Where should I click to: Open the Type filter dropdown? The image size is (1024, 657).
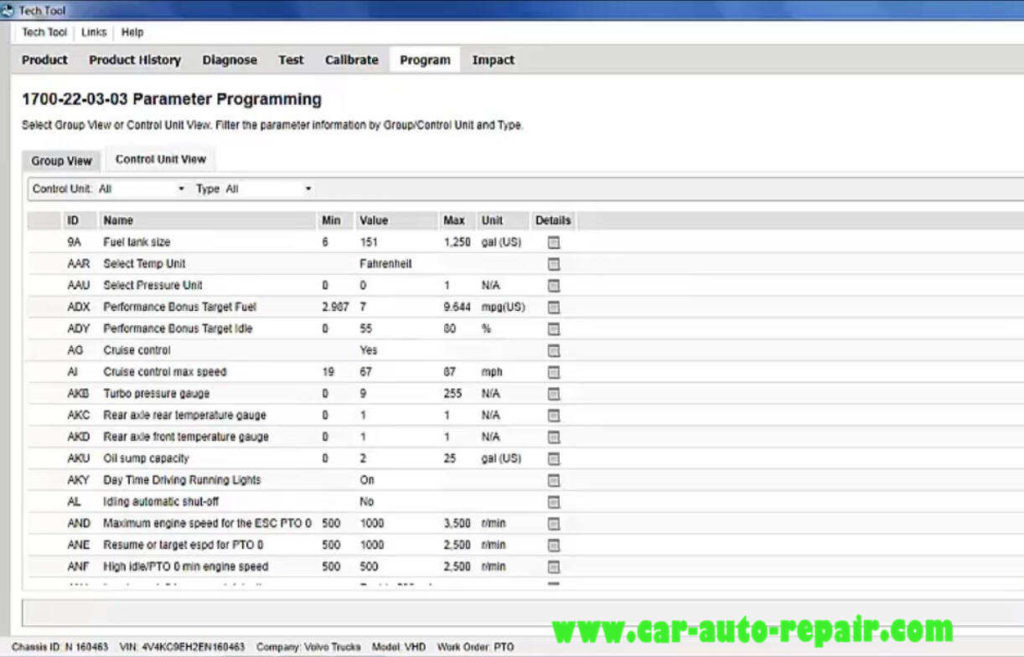pyautogui.click(x=307, y=188)
